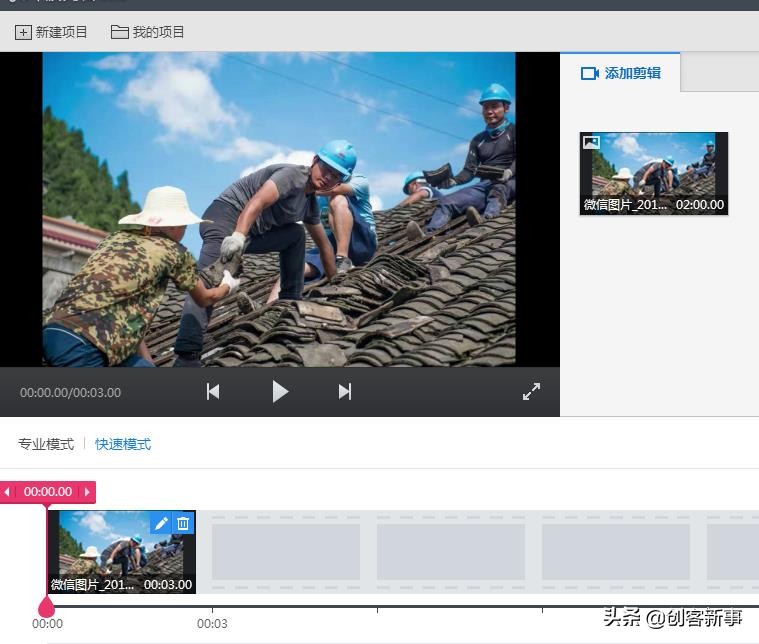The image size is (759, 644).
Task: Delete the timeline clip with the trash icon
Action: (x=183, y=523)
